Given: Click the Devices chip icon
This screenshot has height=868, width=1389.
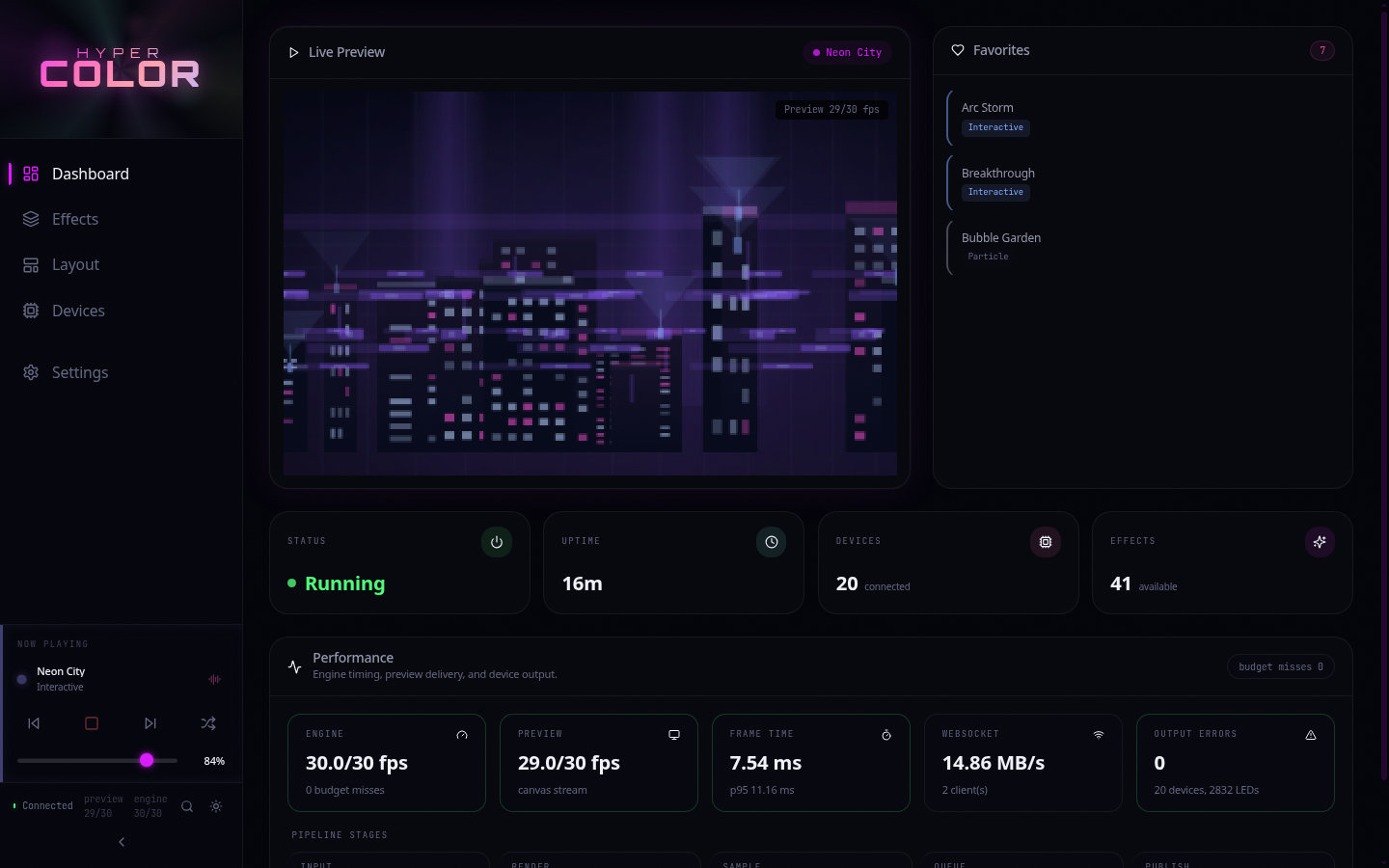Looking at the screenshot, I should coord(31,311).
